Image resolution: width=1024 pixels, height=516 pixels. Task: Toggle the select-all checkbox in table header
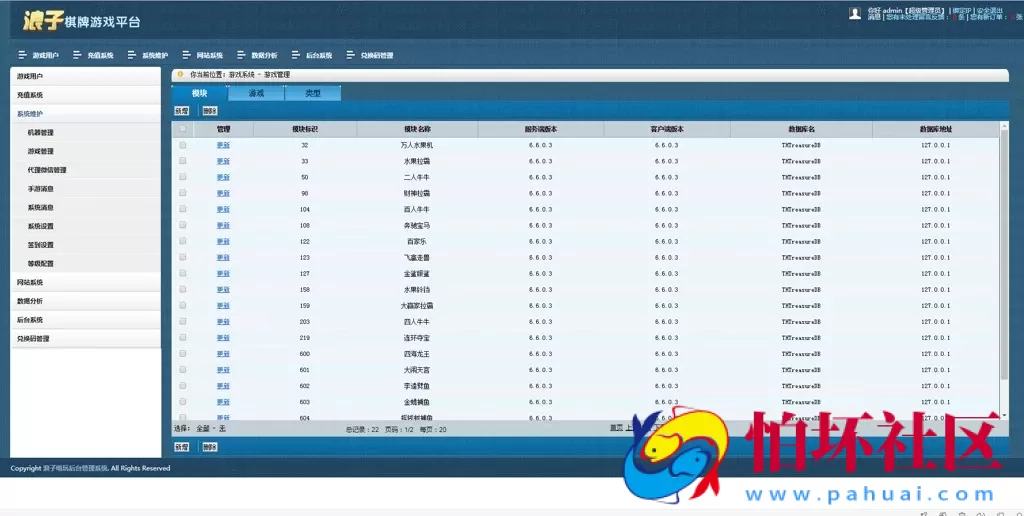click(182, 129)
